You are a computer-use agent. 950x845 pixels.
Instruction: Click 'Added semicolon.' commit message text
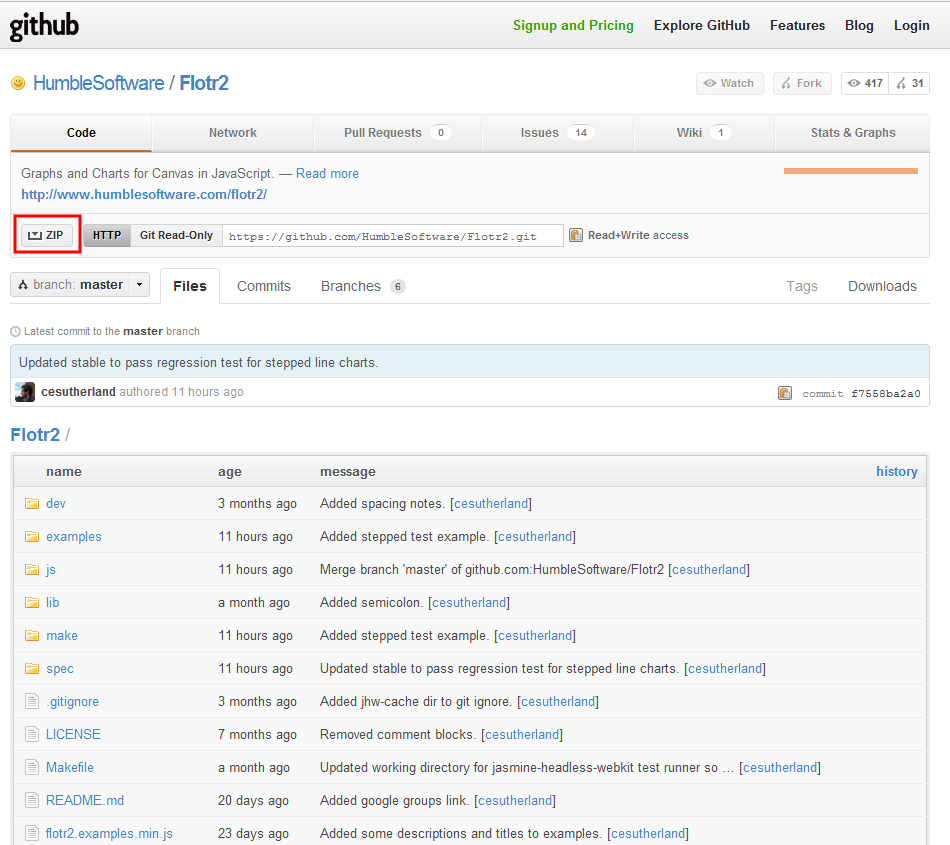371,603
